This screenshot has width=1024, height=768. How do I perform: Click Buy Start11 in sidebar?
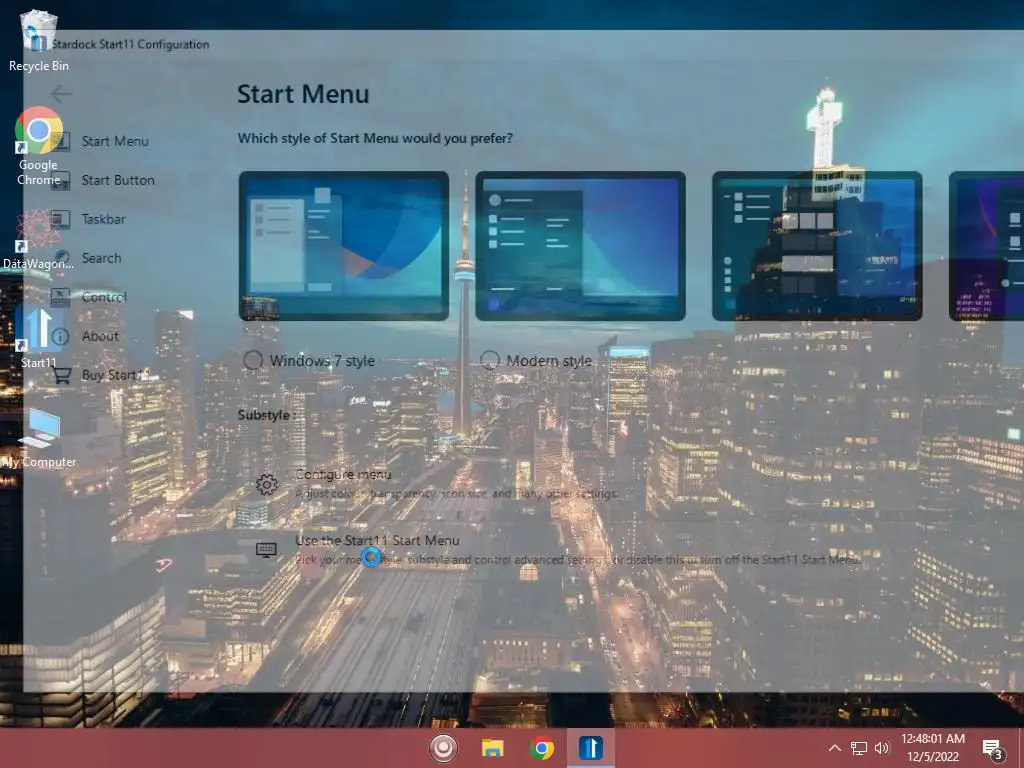click(114, 375)
